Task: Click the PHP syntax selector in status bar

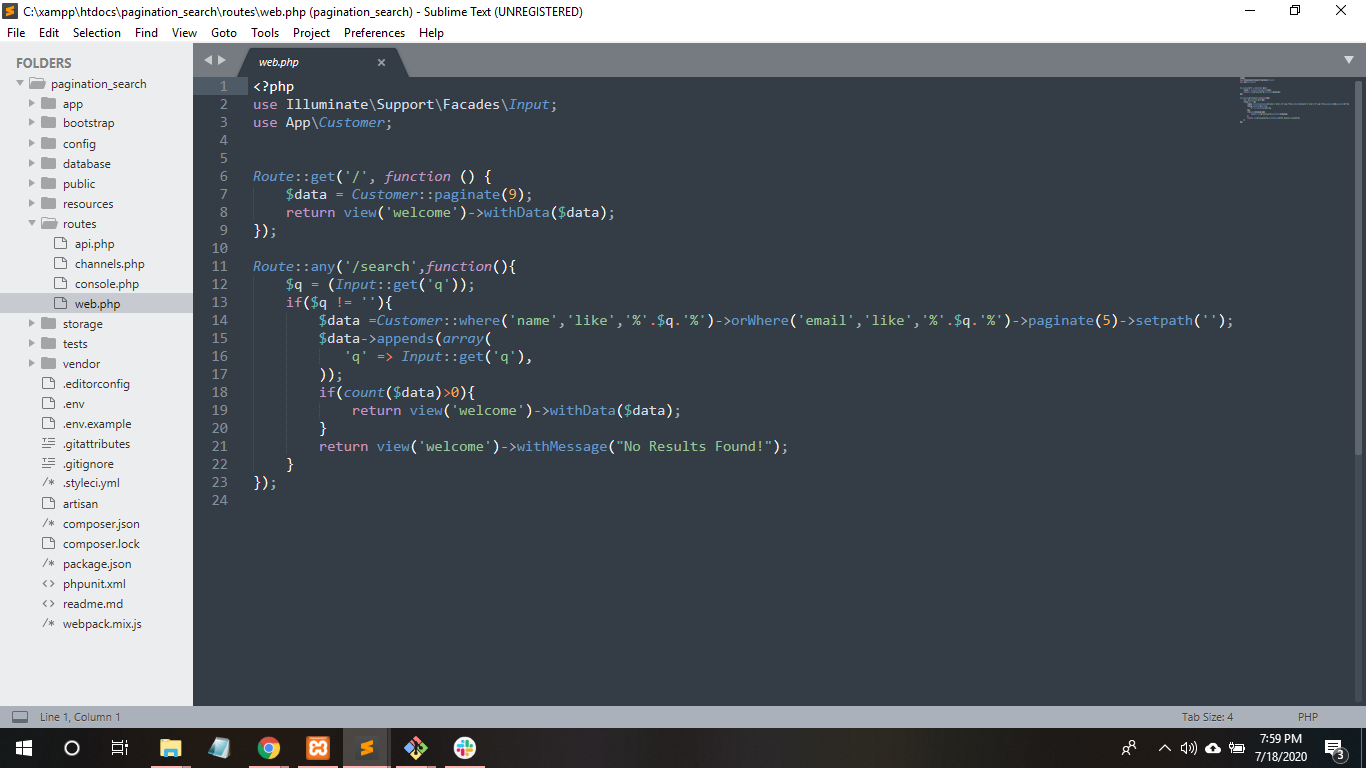Action: [1307, 717]
